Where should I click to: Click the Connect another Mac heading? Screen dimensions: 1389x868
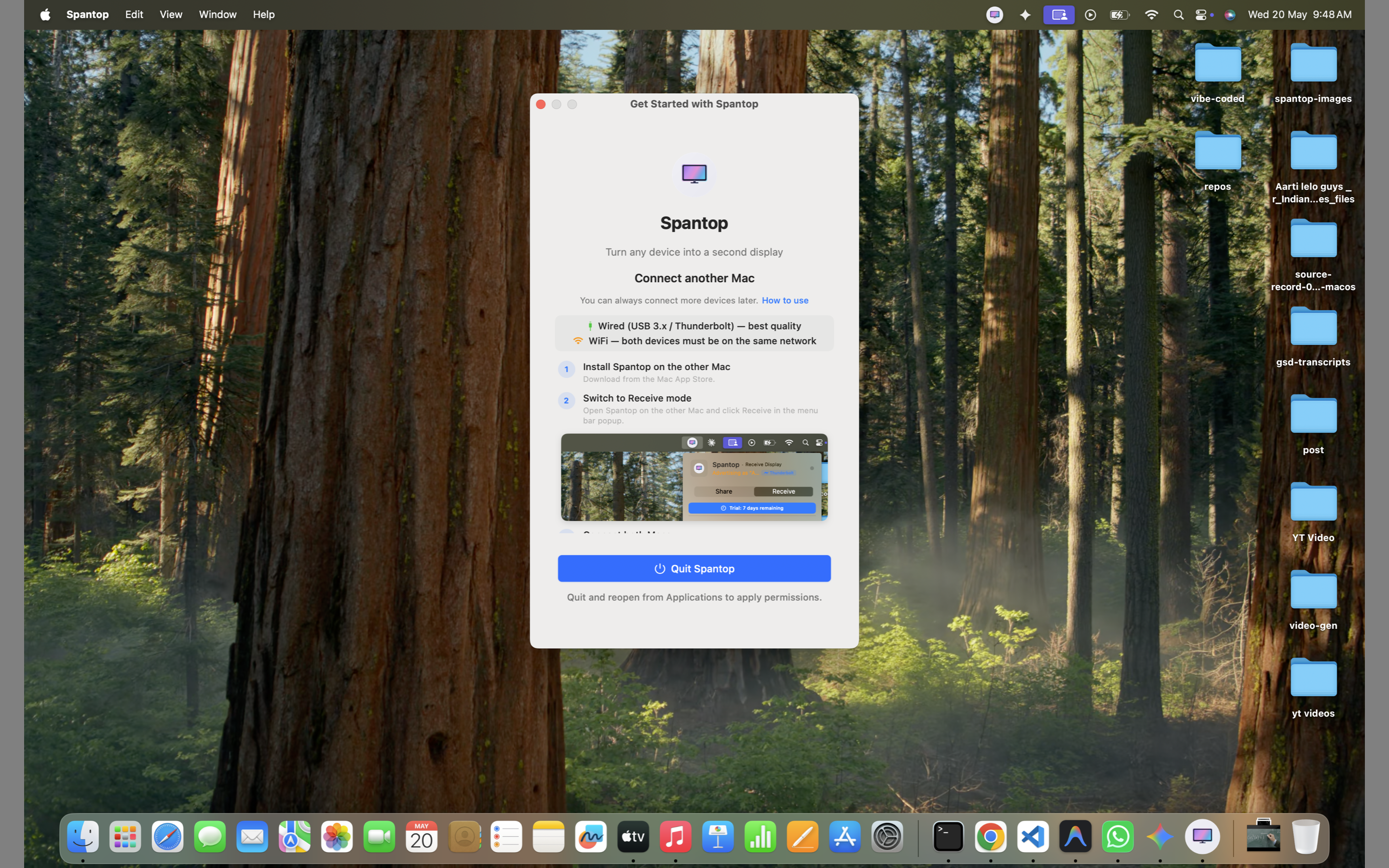pos(694,278)
